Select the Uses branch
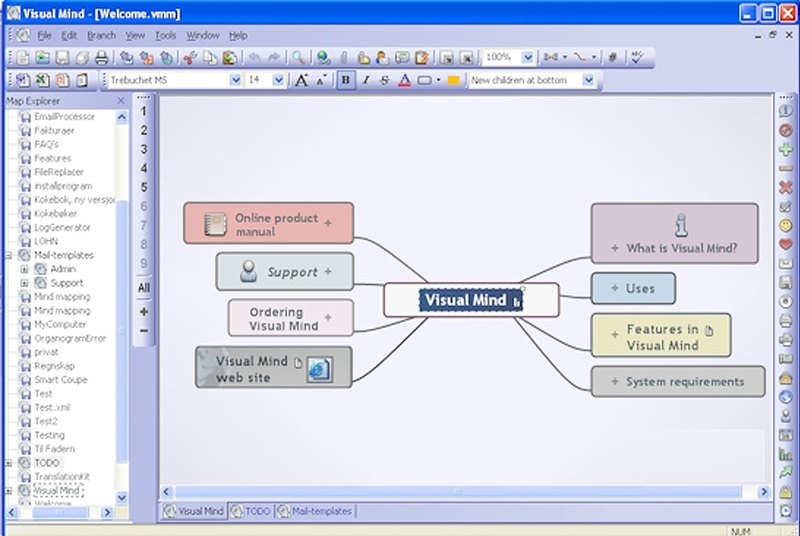The width and height of the screenshot is (800, 536). tap(633, 289)
